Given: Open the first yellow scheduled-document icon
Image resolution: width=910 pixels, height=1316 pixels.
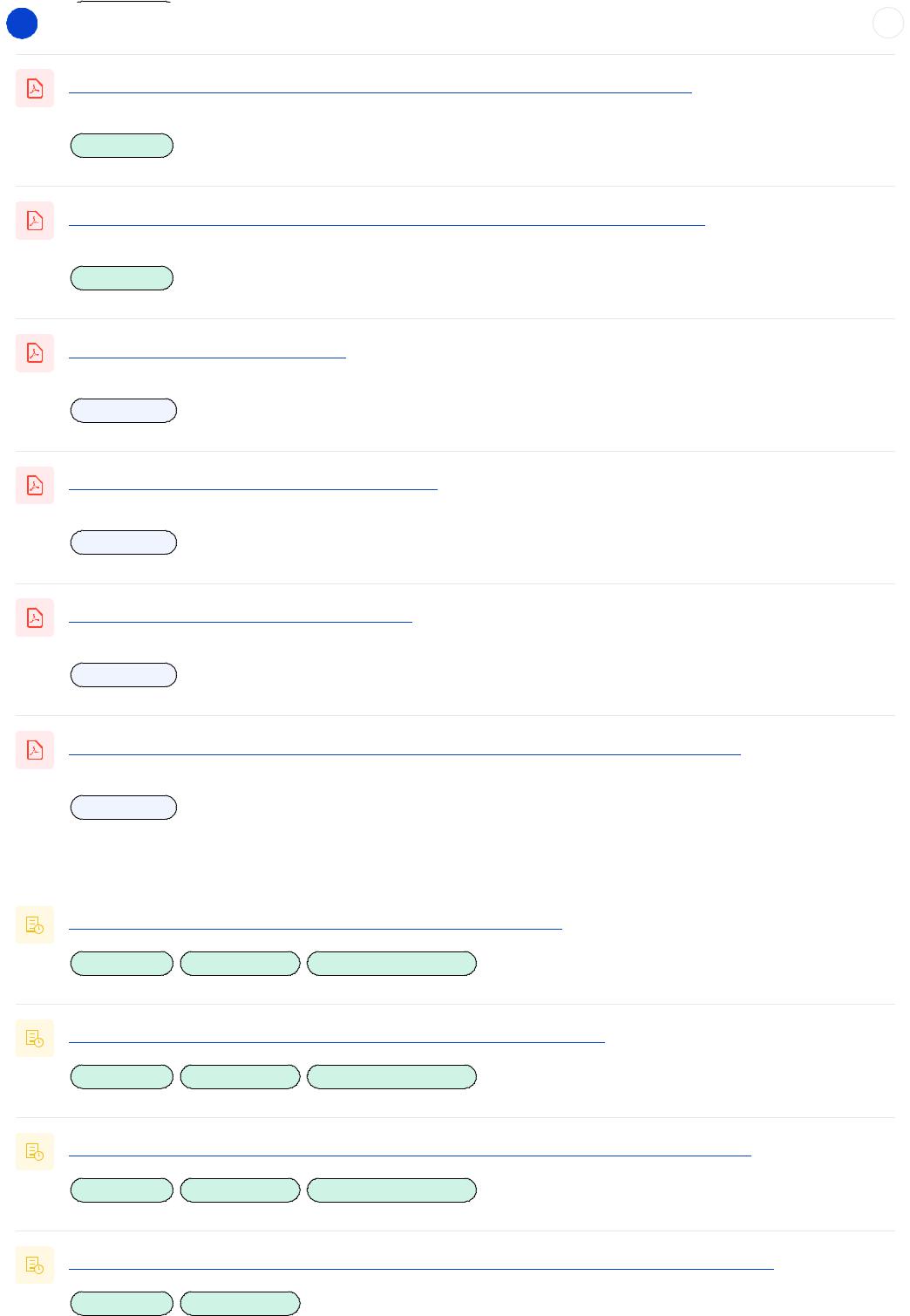Looking at the screenshot, I should [35, 925].
